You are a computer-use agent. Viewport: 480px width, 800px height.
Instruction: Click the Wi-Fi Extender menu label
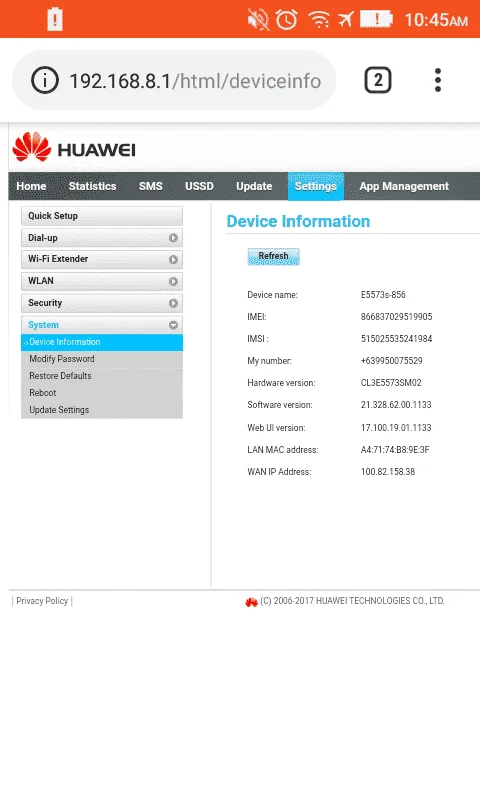(x=58, y=259)
